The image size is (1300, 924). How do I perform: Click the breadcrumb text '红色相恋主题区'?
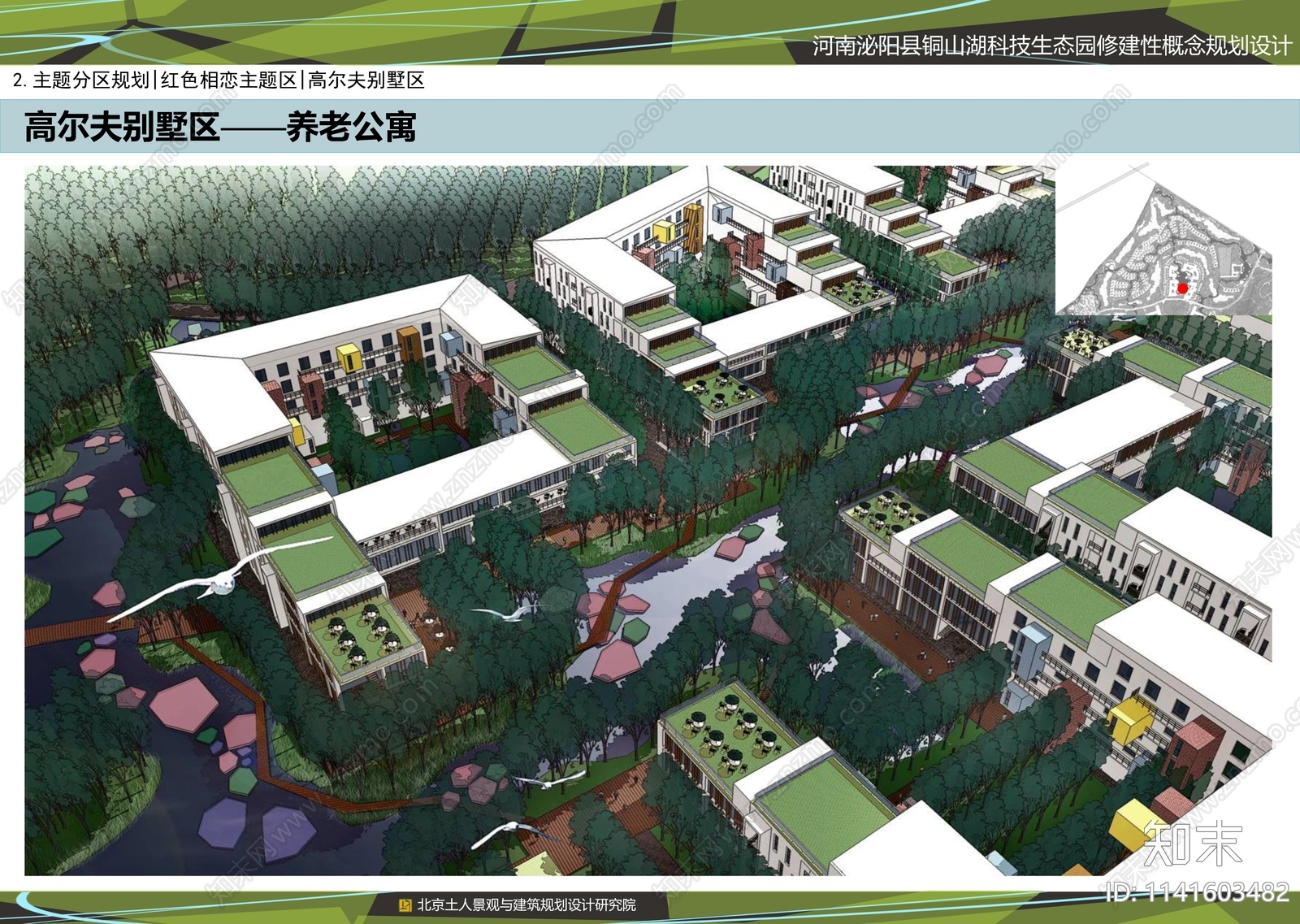pyautogui.click(x=229, y=80)
